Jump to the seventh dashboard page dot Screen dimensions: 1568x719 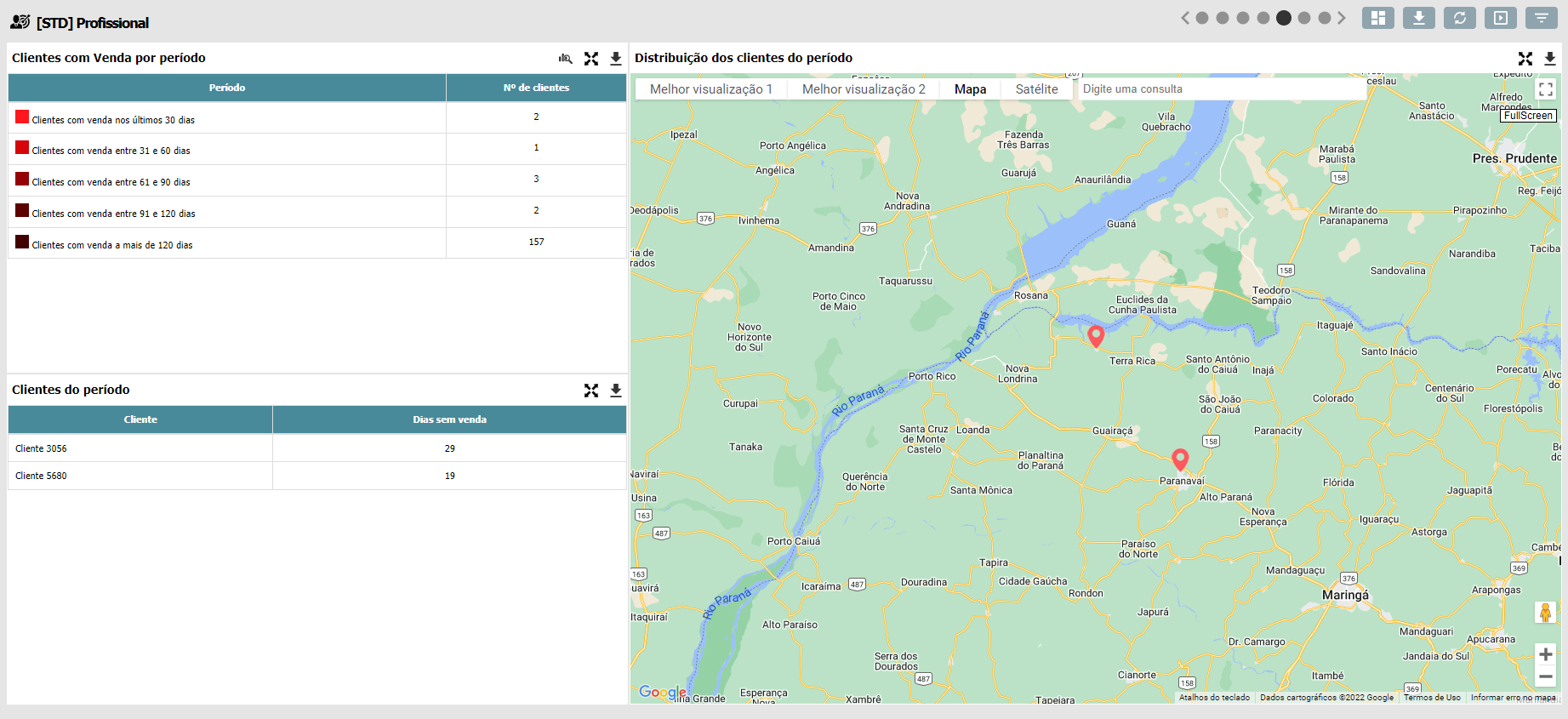pos(1325,18)
